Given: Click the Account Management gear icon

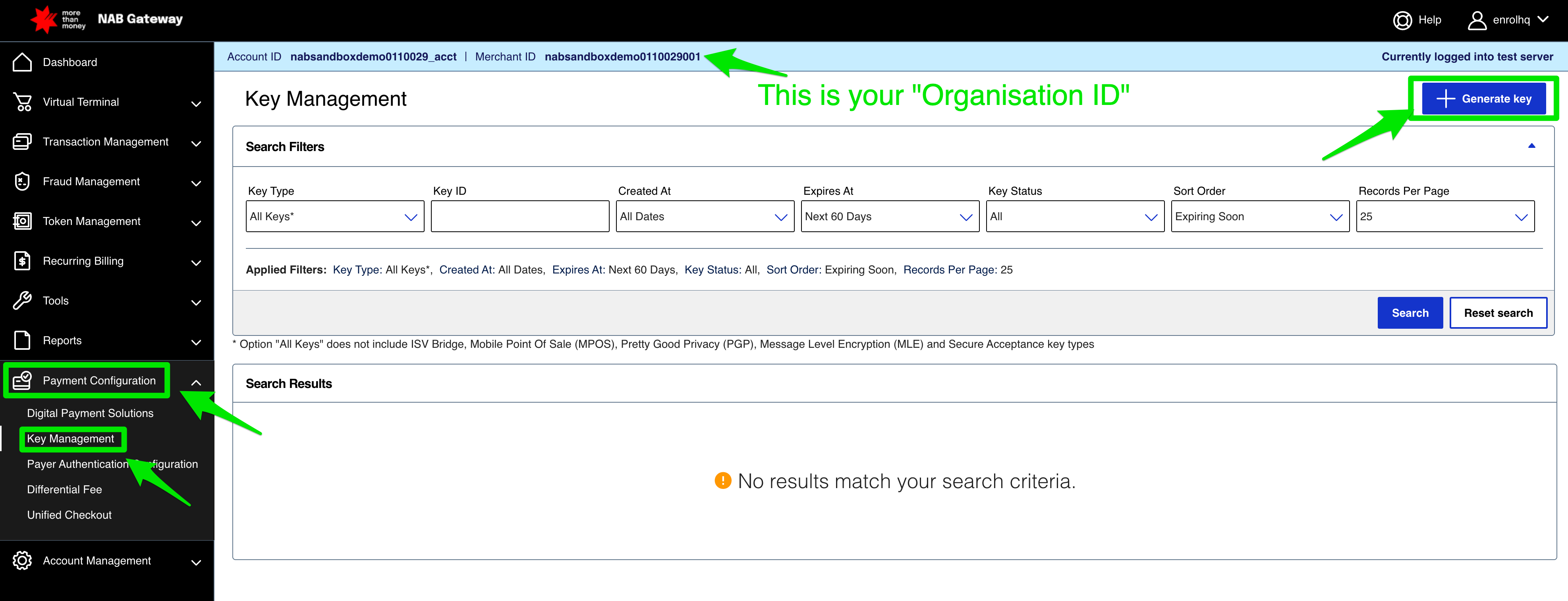Looking at the screenshot, I should pos(22,561).
